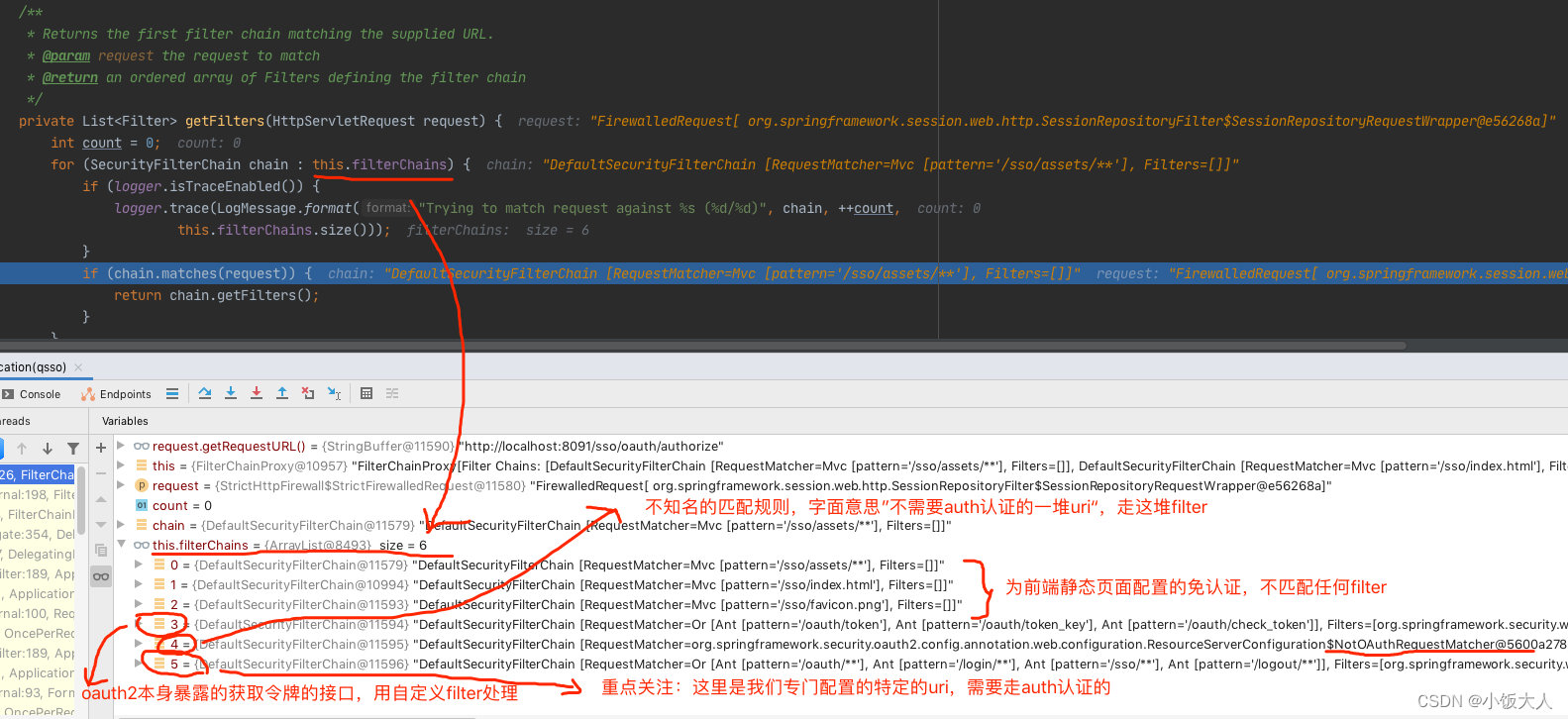This screenshot has width=1568, height=719.
Task: Click the Variables panel header
Action: (x=125, y=421)
